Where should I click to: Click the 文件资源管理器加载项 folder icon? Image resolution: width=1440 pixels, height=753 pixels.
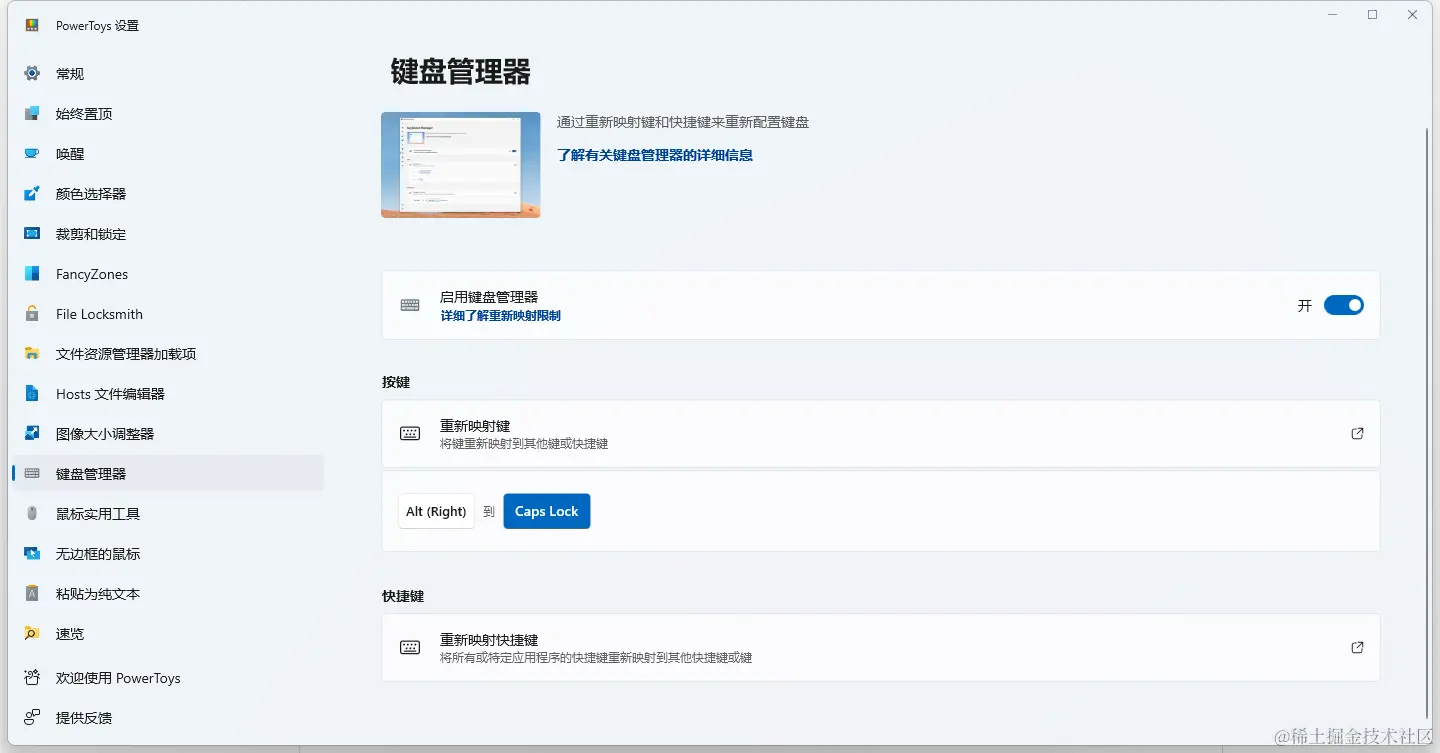[x=32, y=354]
